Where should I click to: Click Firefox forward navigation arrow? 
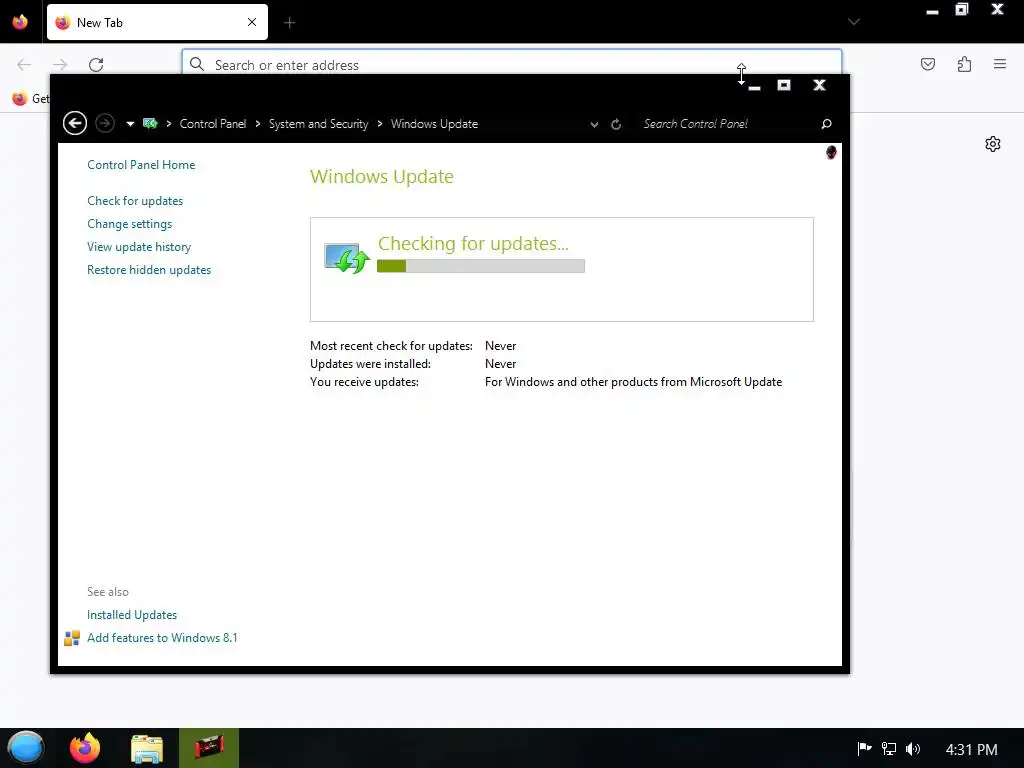click(60, 64)
